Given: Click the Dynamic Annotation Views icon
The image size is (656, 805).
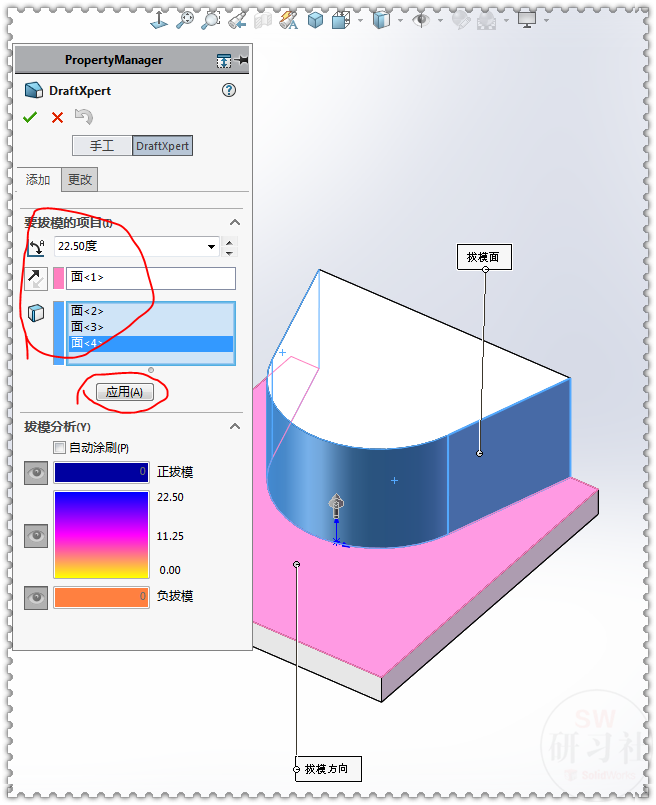Looking at the screenshot, I should (288, 20).
